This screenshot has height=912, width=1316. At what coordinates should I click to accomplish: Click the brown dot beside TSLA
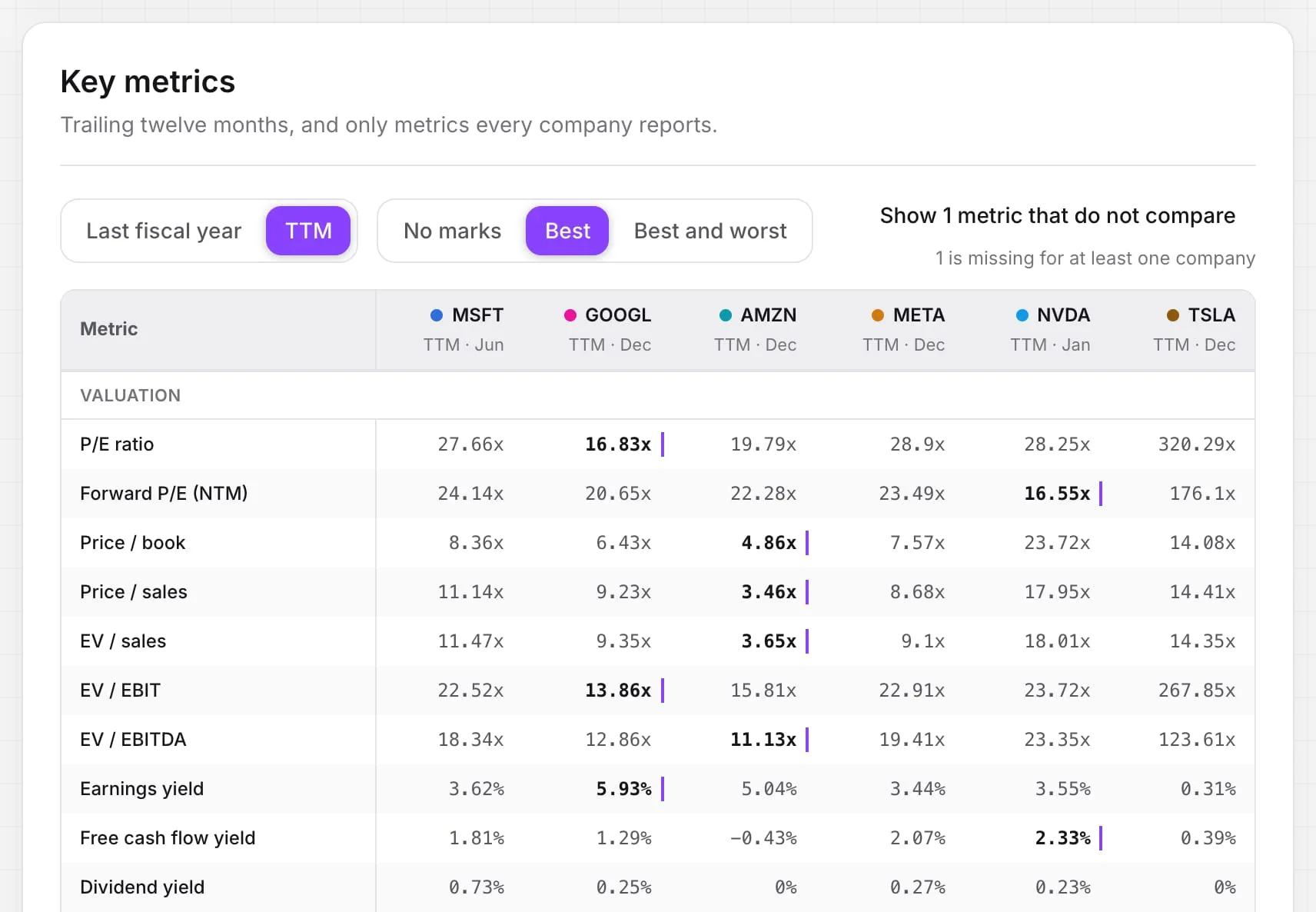tap(1173, 315)
